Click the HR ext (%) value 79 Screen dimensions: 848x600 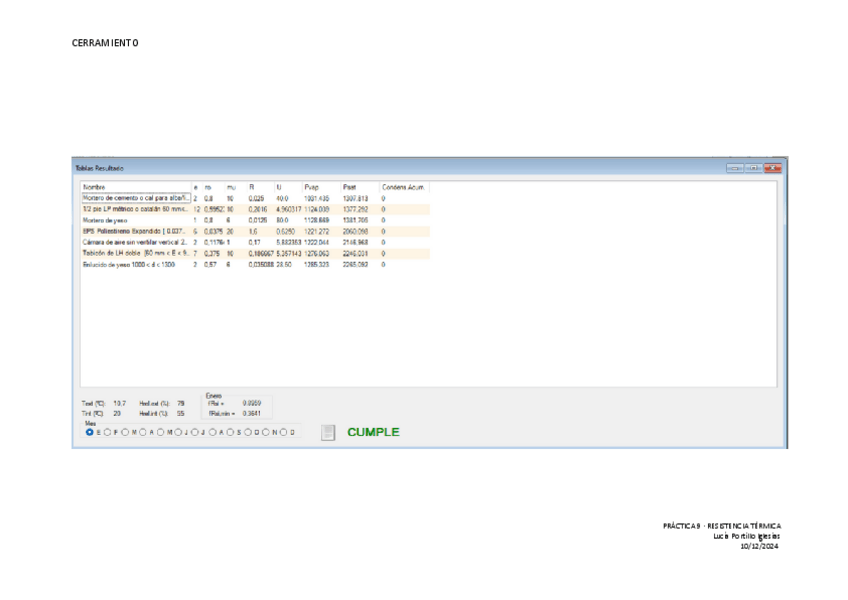(181, 404)
